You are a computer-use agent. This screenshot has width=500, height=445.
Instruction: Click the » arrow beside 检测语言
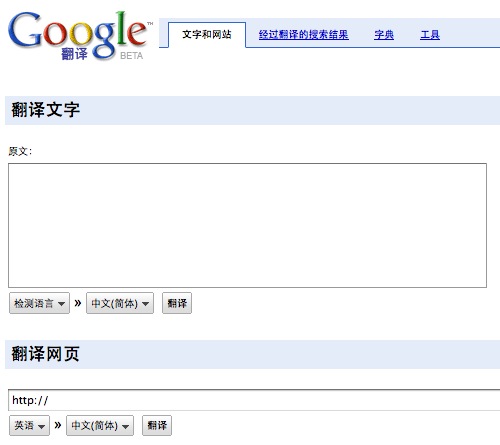coord(78,303)
